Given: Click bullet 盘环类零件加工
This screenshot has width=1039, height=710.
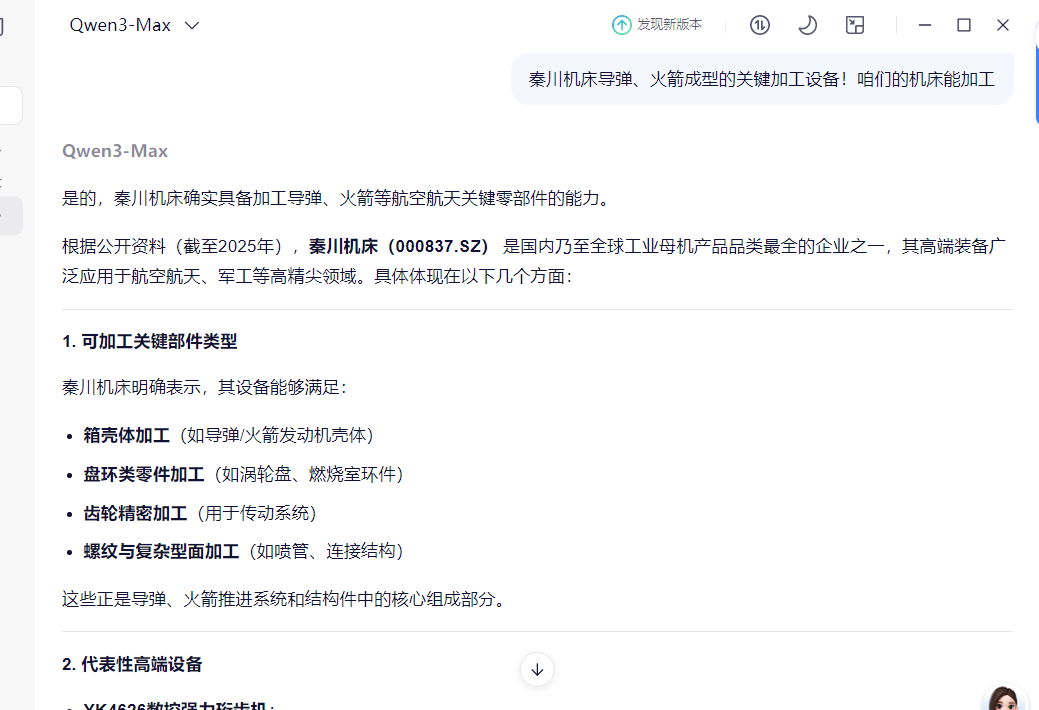Looking at the screenshot, I should pos(144,474).
